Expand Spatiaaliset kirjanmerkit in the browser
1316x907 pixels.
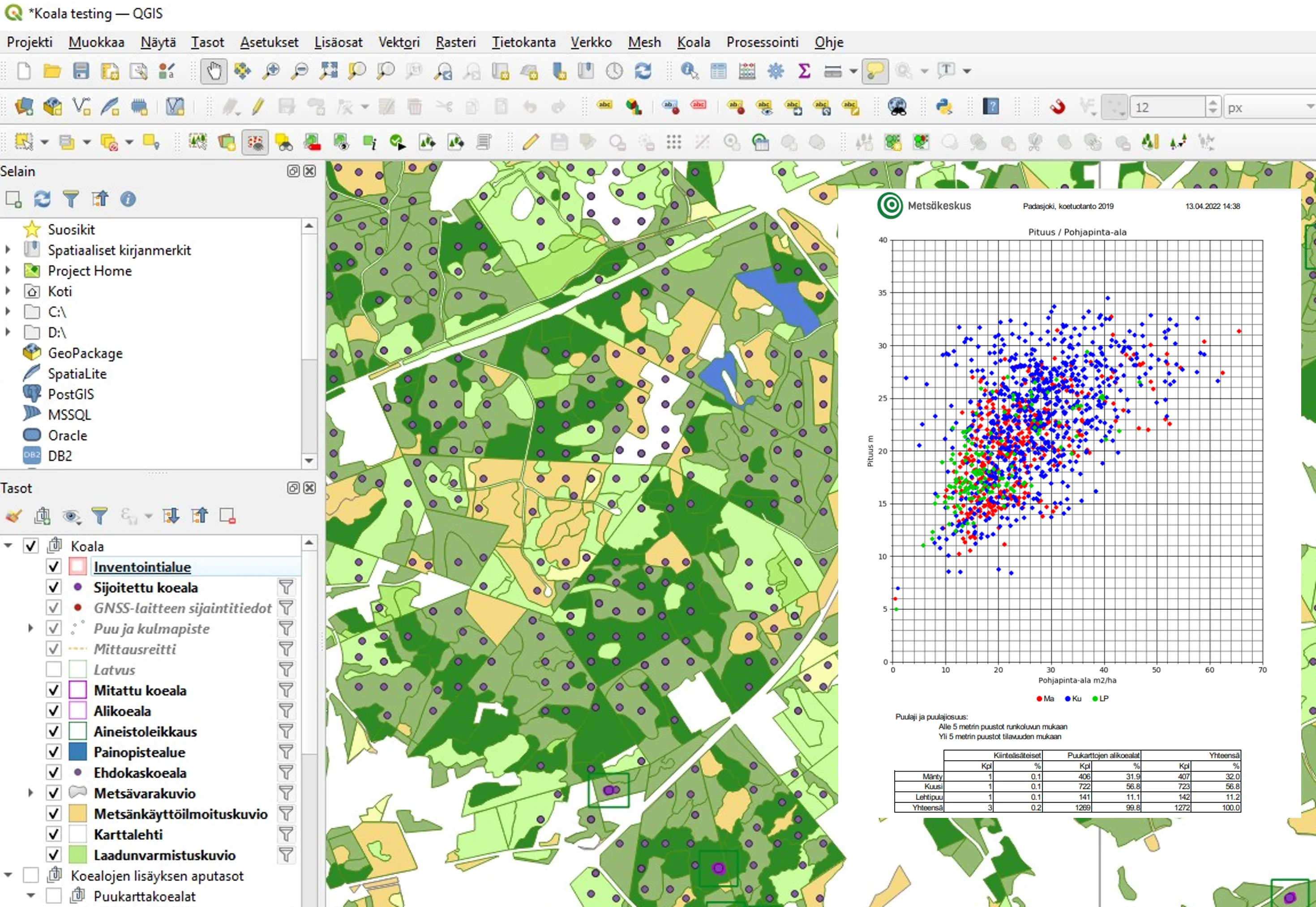[8, 250]
